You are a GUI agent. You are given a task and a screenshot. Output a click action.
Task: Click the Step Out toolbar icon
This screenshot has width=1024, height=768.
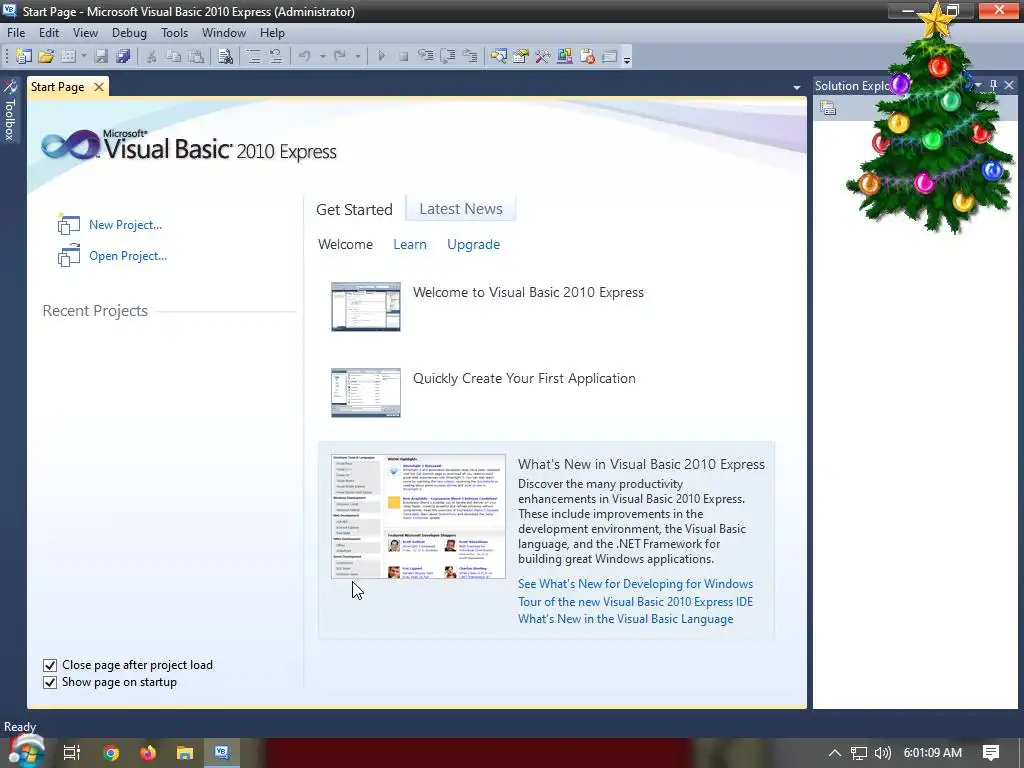[x=470, y=57]
